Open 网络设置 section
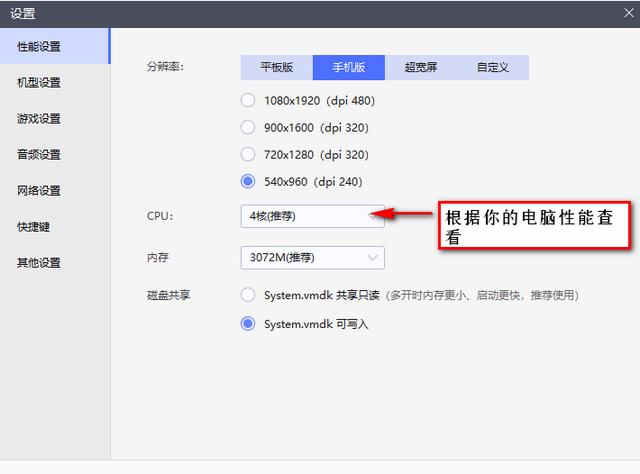The image size is (640, 474). click(40, 191)
